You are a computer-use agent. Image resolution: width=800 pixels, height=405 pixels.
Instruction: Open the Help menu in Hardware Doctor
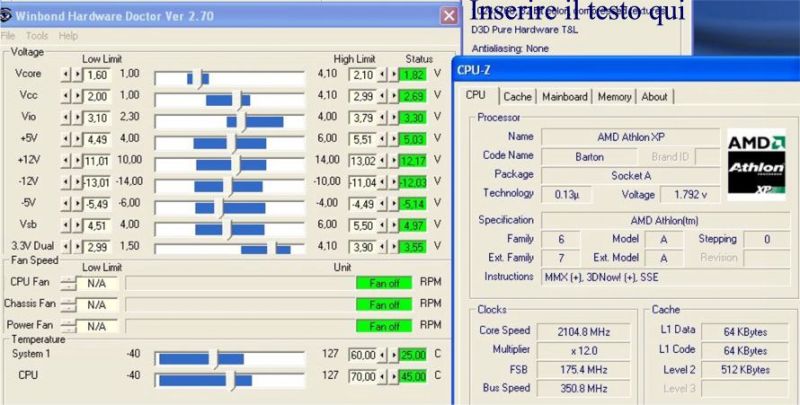pyautogui.click(x=68, y=36)
